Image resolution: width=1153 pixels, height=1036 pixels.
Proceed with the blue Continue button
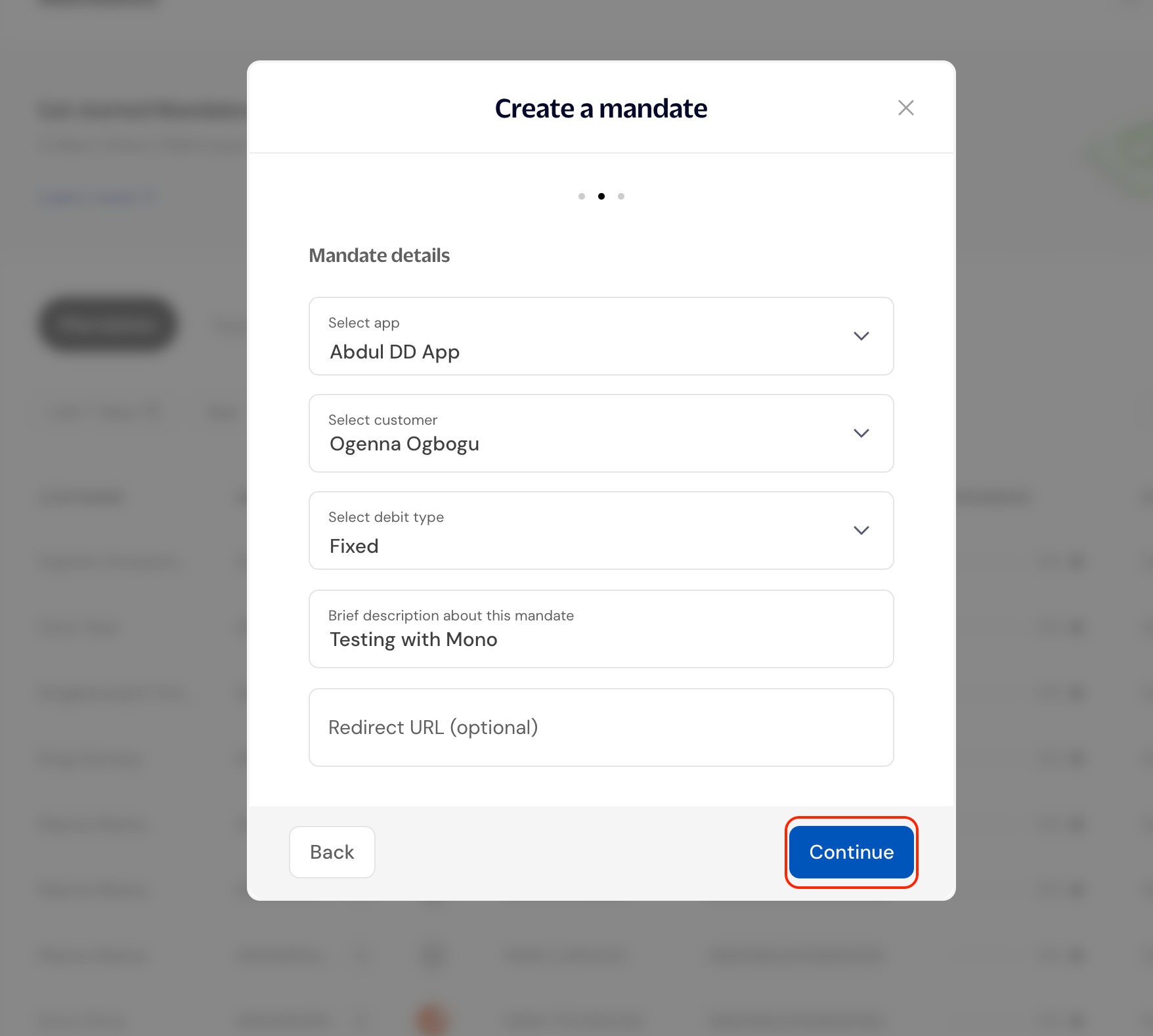(x=851, y=852)
